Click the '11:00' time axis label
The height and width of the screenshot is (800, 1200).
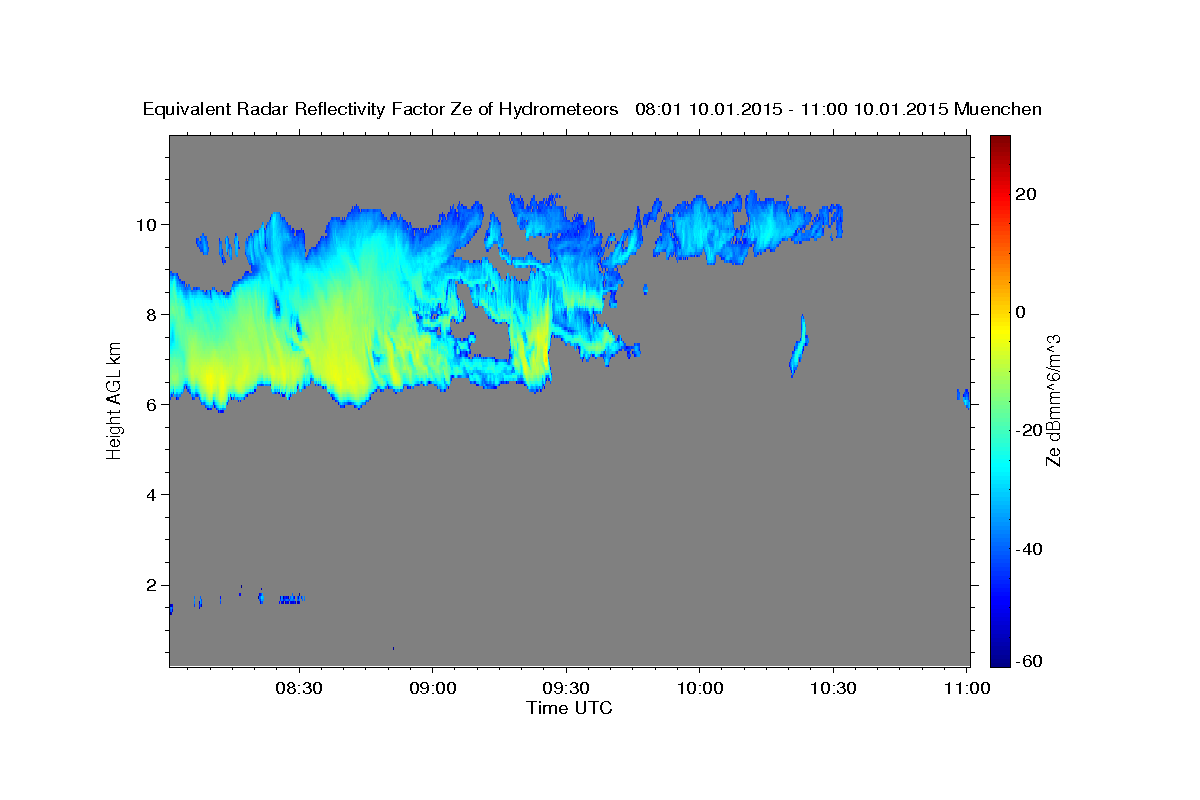click(966, 688)
